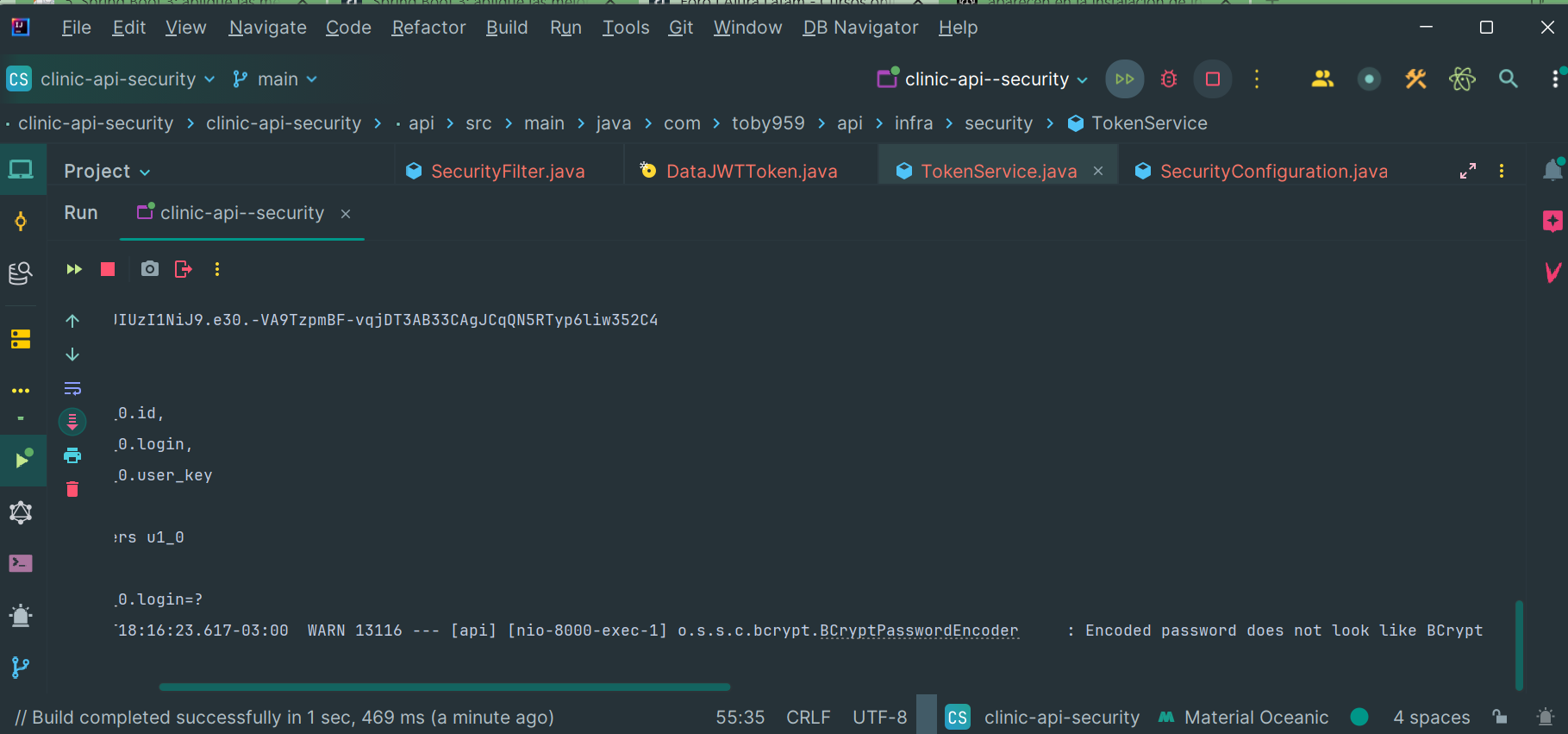This screenshot has height=734, width=1568.
Task: Open more run actions kebab menu
Action: pos(1257,79)
